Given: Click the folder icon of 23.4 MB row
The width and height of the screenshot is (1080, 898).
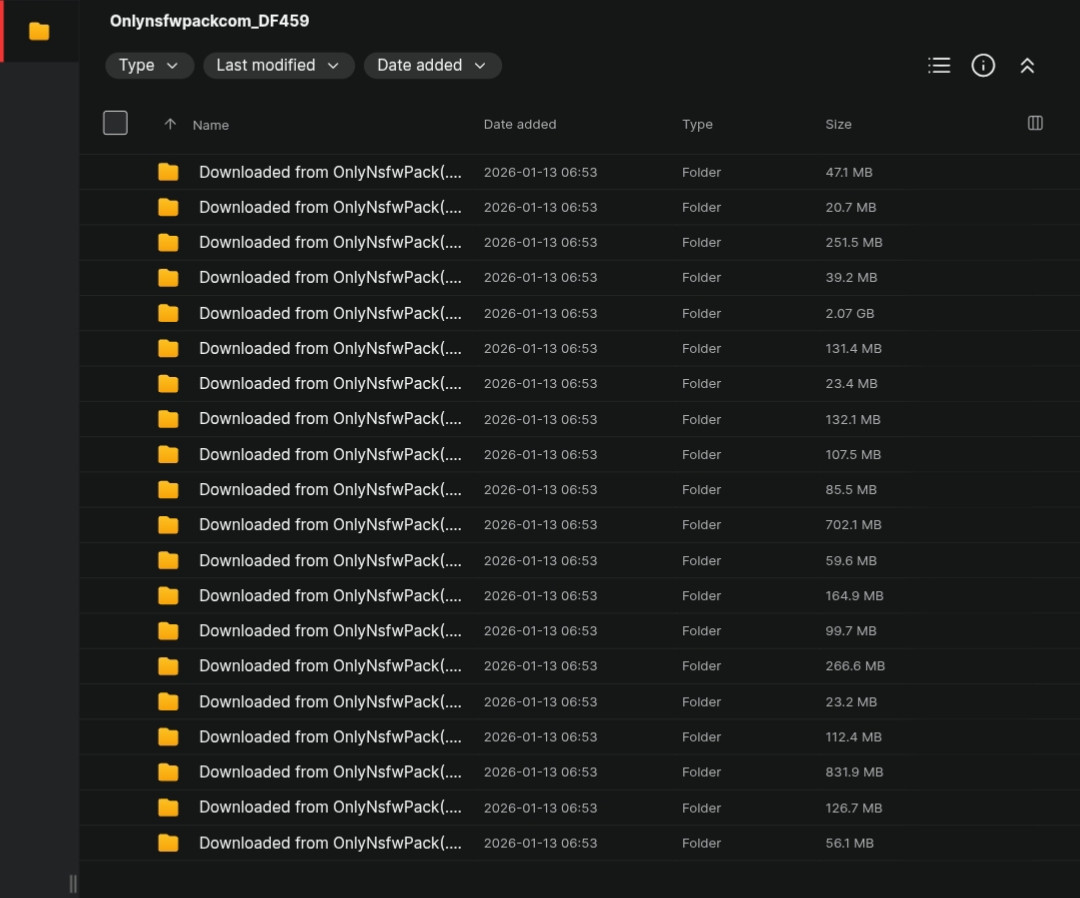Looking at the screenshot, I should (x=168, y=384).
